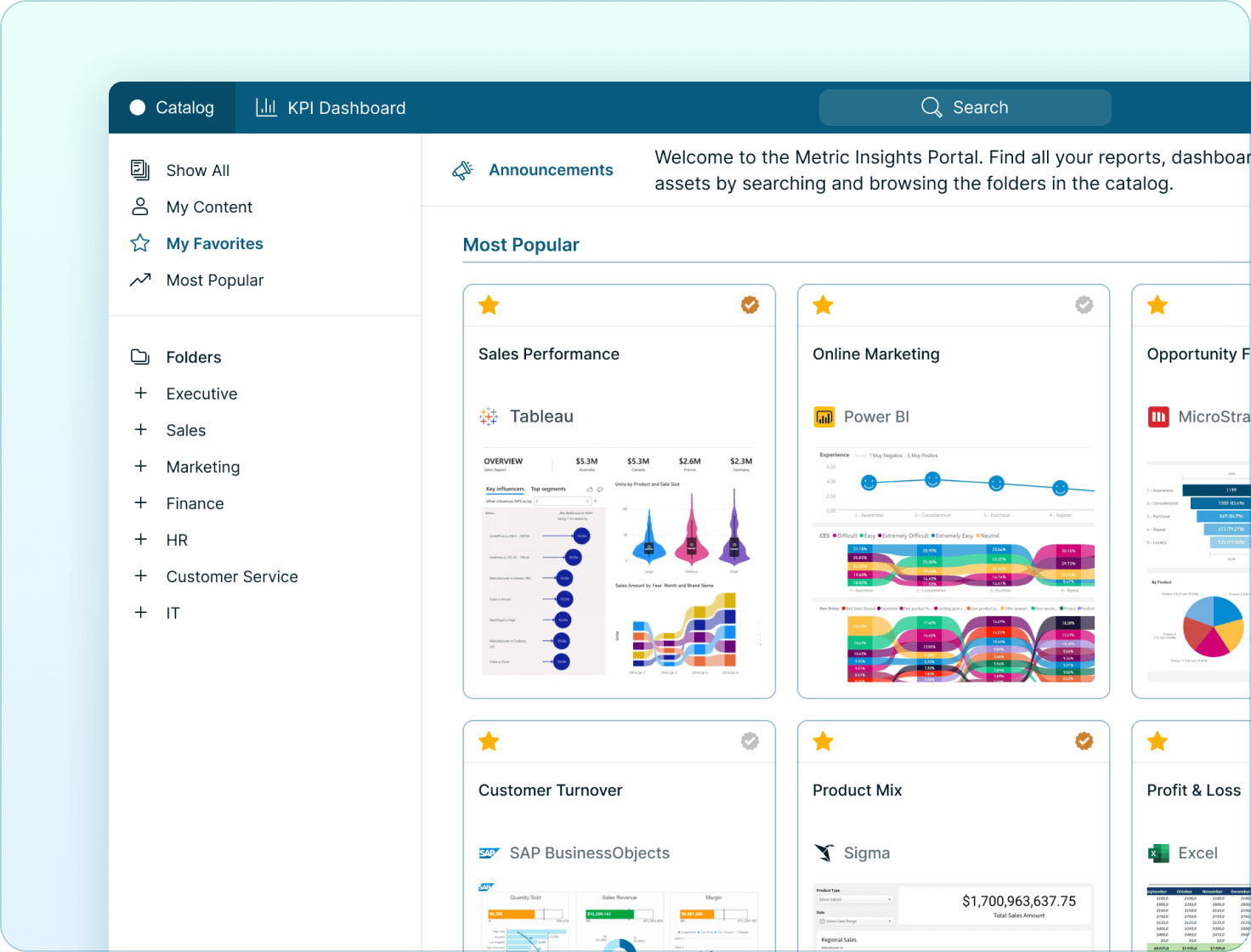This screenshot has width=1251, height=952.
Task: Open the Online Marketing dashboard thumbnail
Action: click(954, 565)
